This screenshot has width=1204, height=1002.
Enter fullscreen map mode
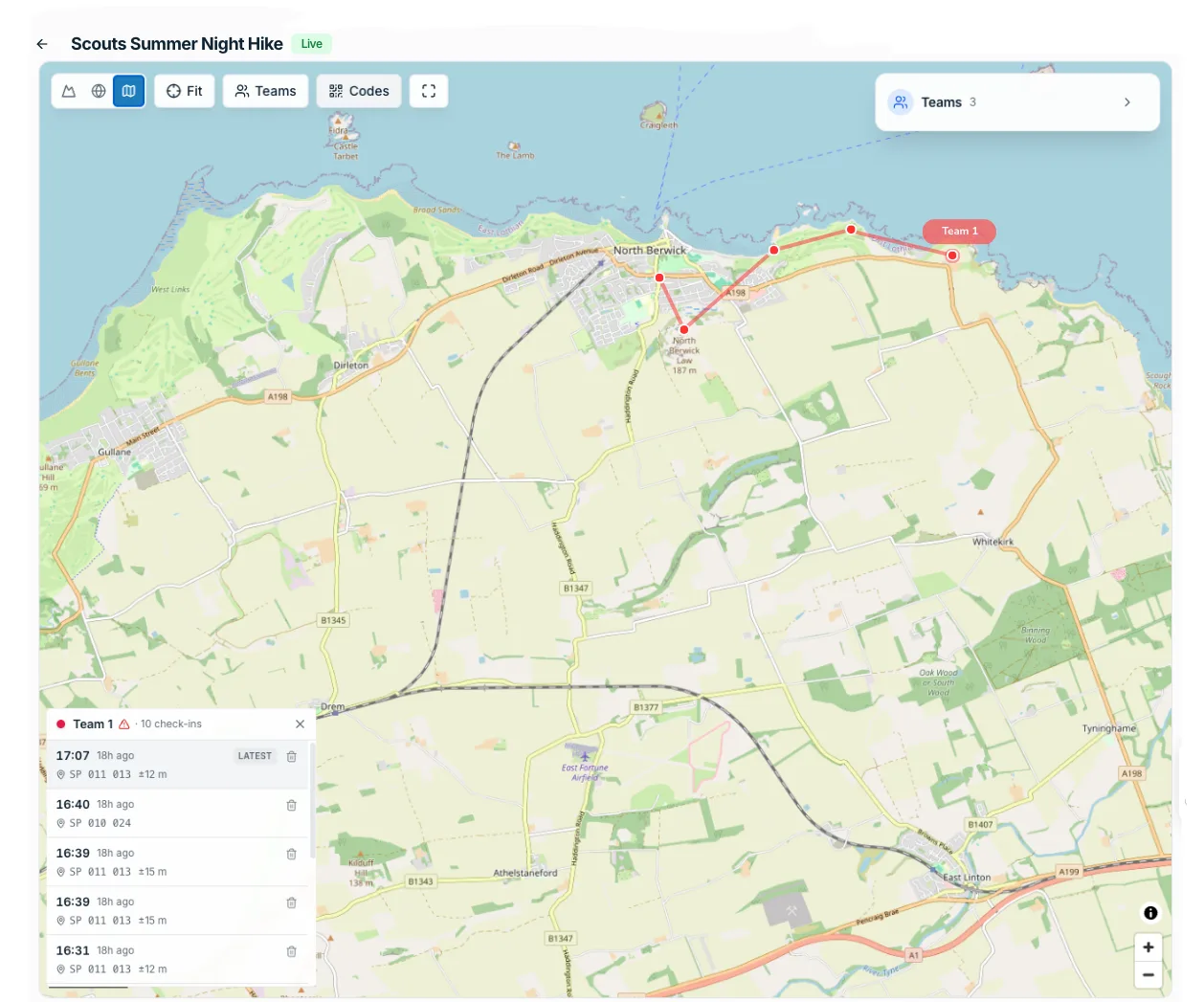(429, 91)
